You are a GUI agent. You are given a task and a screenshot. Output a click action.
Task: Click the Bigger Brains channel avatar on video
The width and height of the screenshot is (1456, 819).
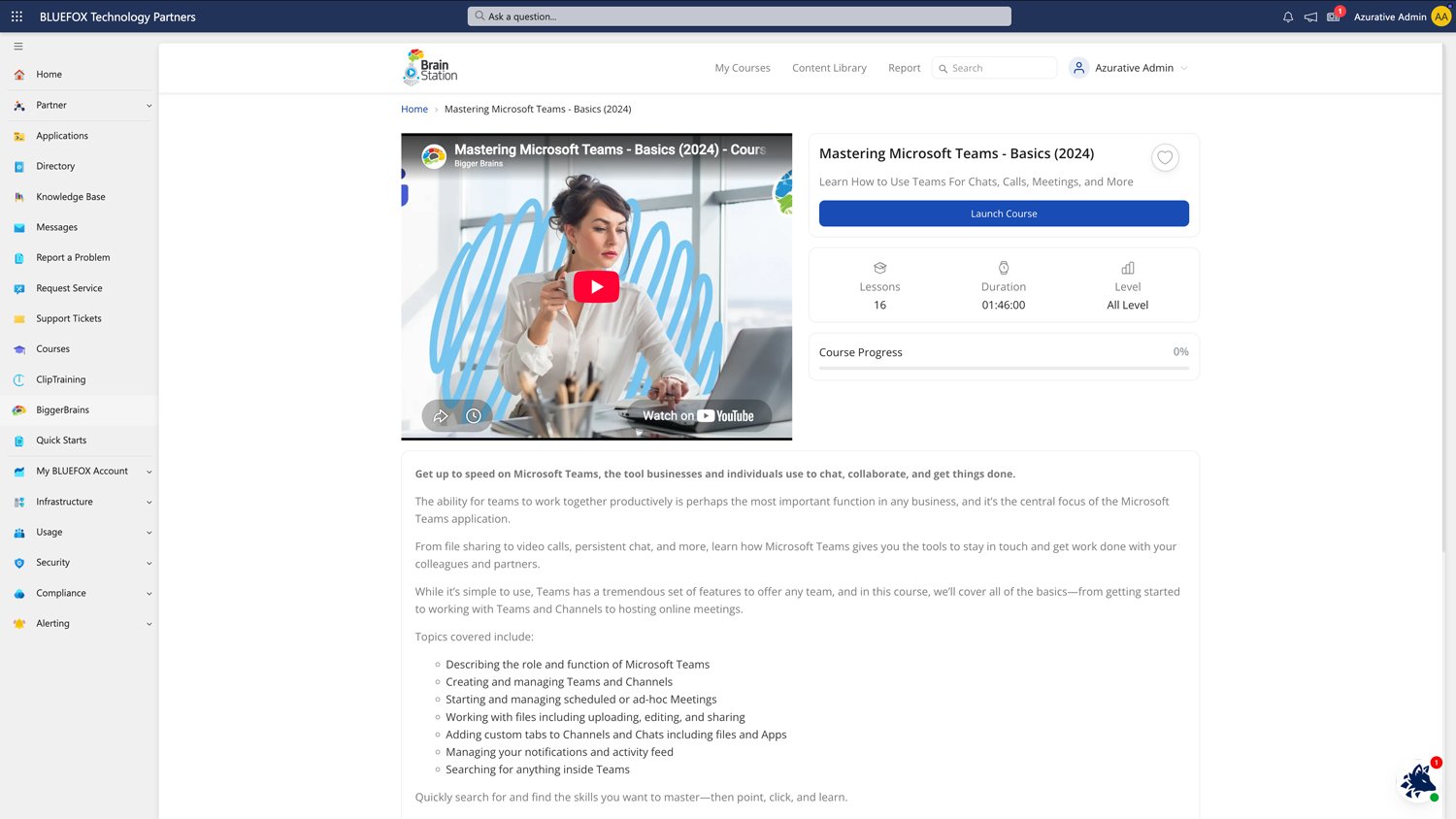(x=434, y=155)
